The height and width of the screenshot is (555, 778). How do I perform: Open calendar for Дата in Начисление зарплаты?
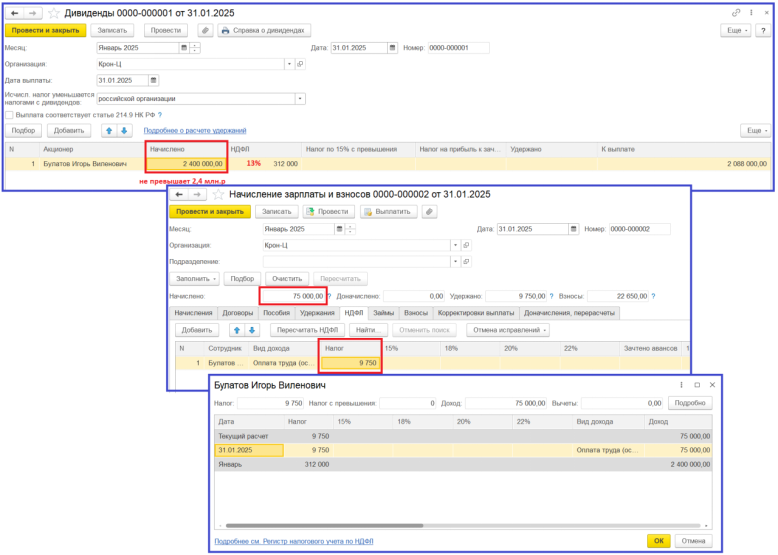[574, 229]
